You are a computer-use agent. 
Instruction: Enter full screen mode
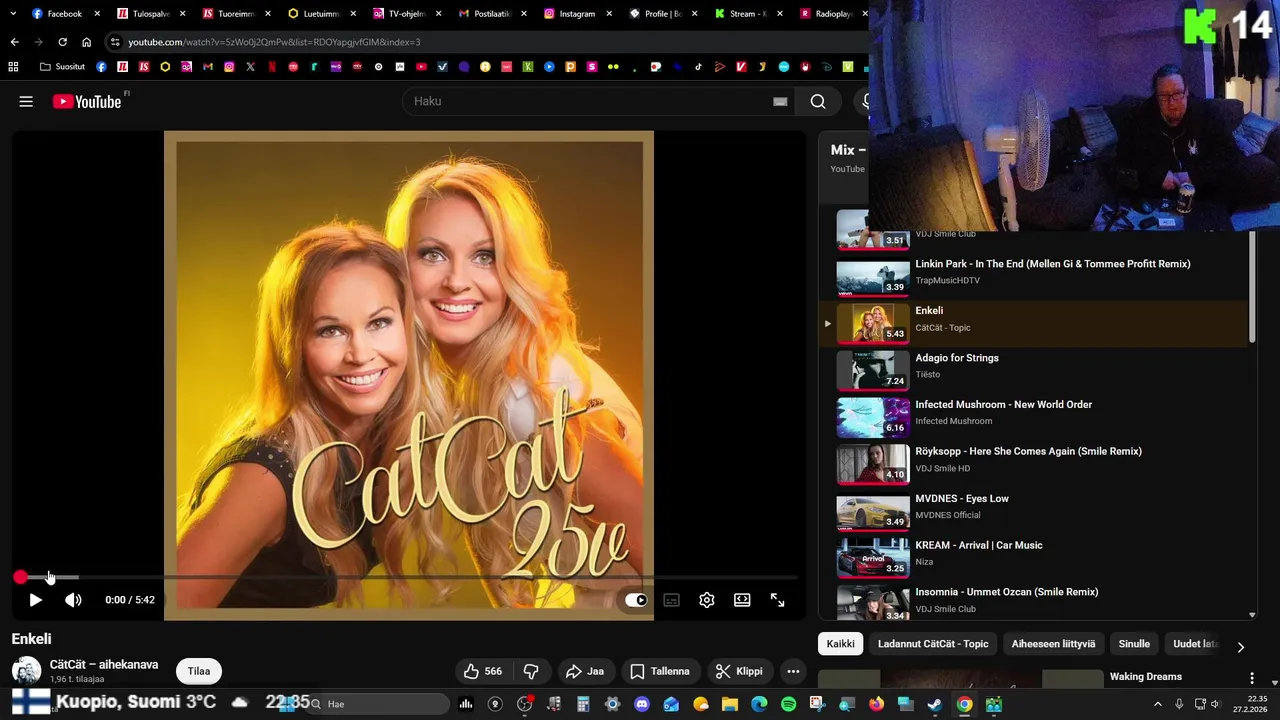coord(777,600)
